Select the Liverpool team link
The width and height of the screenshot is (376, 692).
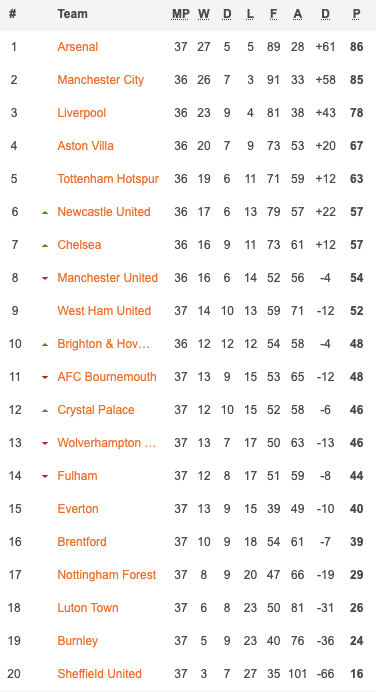pyautogui.click(x=82, y=113)
